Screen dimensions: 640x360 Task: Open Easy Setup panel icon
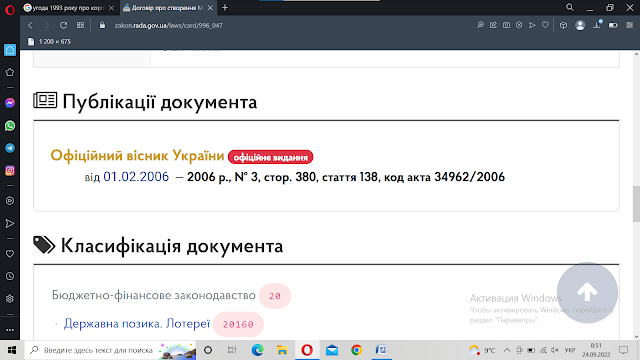629,25
